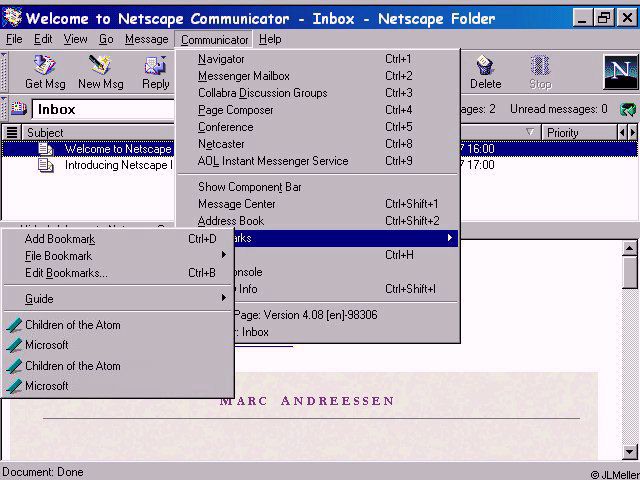Click the Unread messages: 0 label
The height and width of the screenshot is (480, 640).
558,109
